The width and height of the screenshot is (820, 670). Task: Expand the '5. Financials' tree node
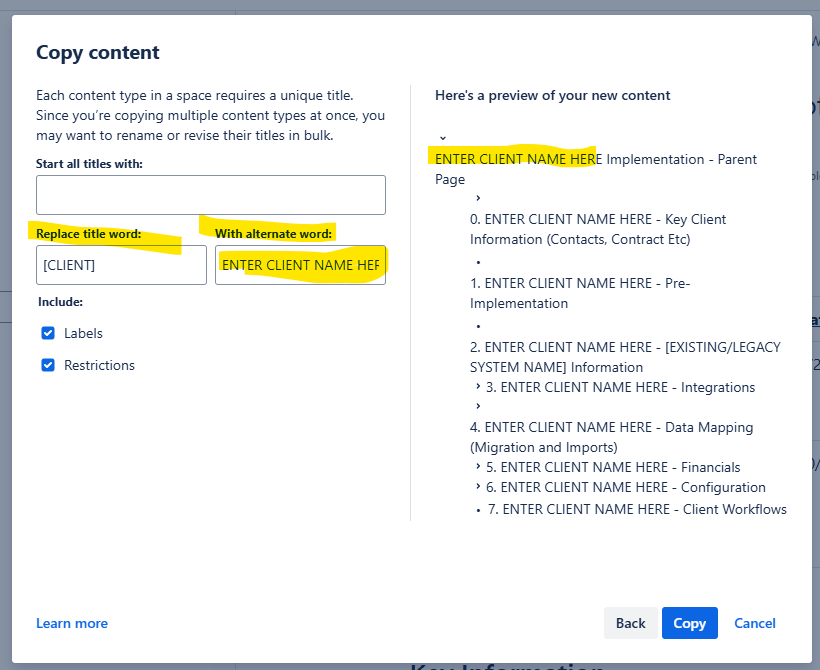pyautogui.click(x=477, y=466)
